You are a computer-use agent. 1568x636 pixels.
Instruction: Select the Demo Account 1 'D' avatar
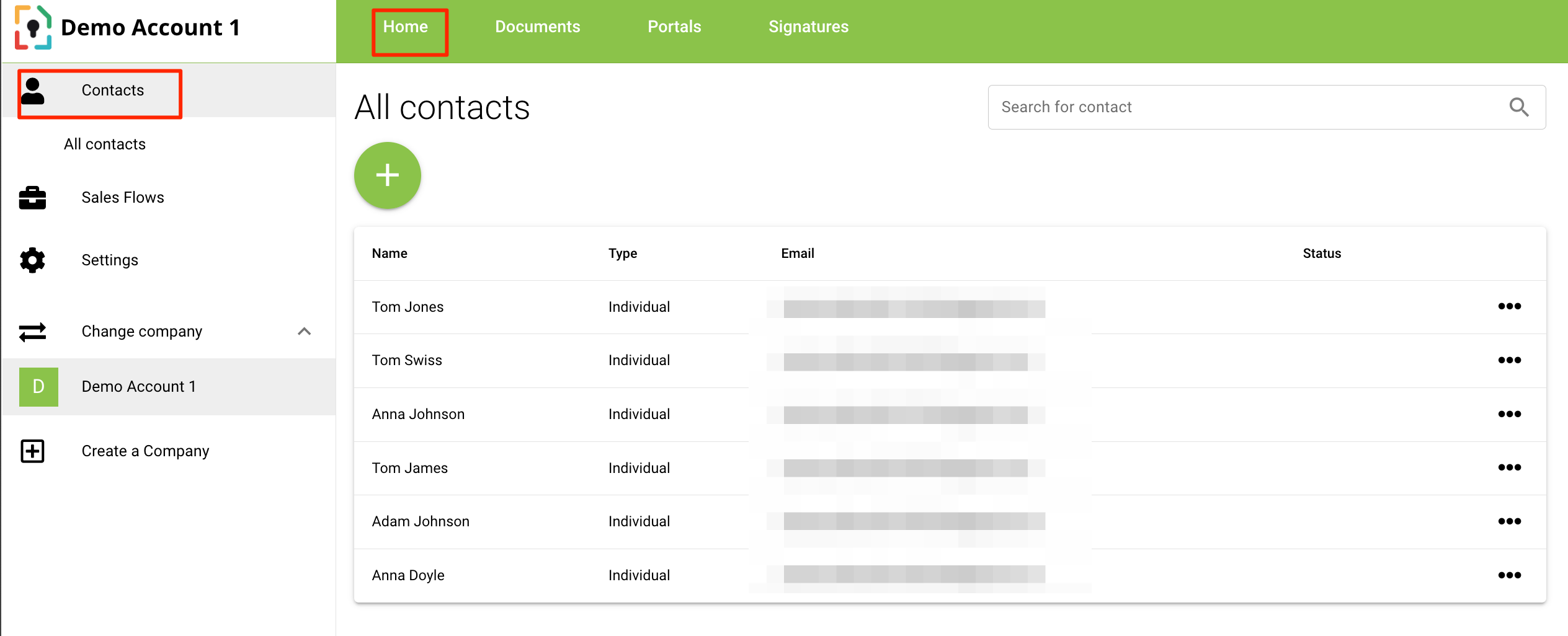pos(38,386)
